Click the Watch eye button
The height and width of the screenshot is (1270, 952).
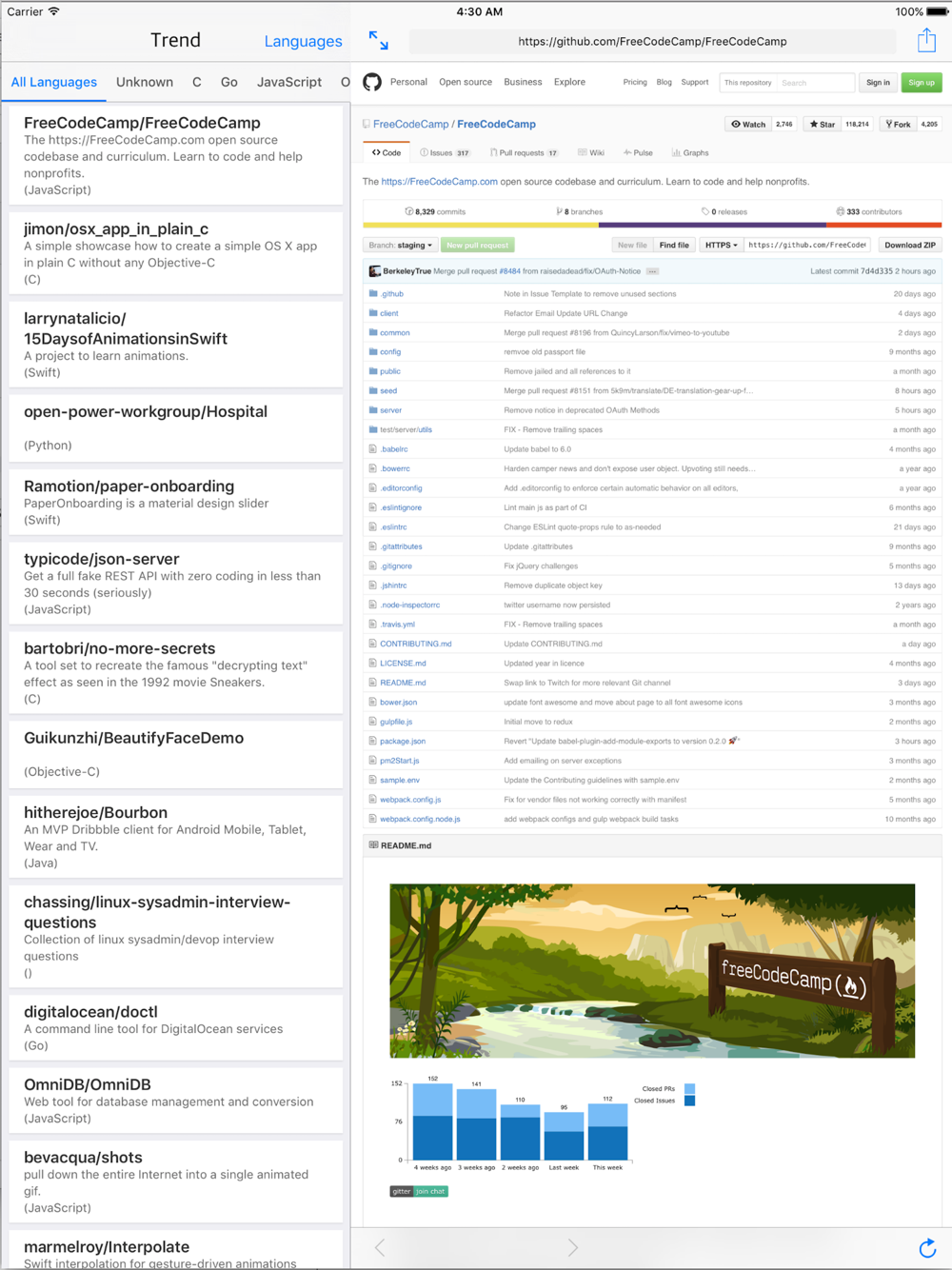click(x=748, y=124)
